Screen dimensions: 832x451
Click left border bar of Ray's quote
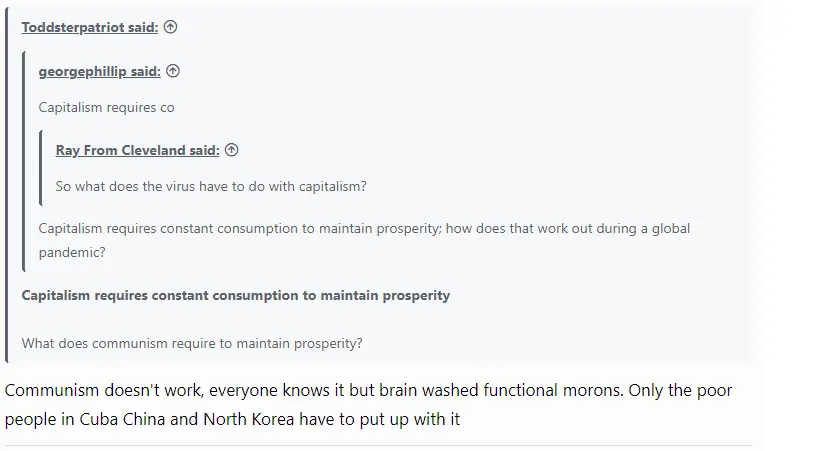point(41,168)
